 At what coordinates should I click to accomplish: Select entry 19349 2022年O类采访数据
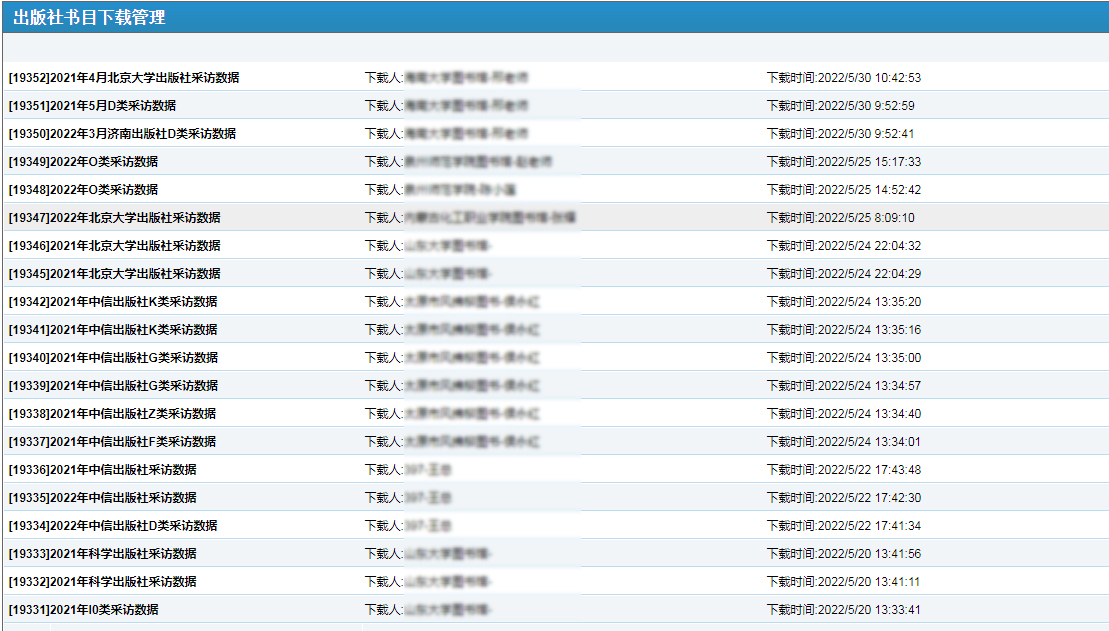click(83, 162)
